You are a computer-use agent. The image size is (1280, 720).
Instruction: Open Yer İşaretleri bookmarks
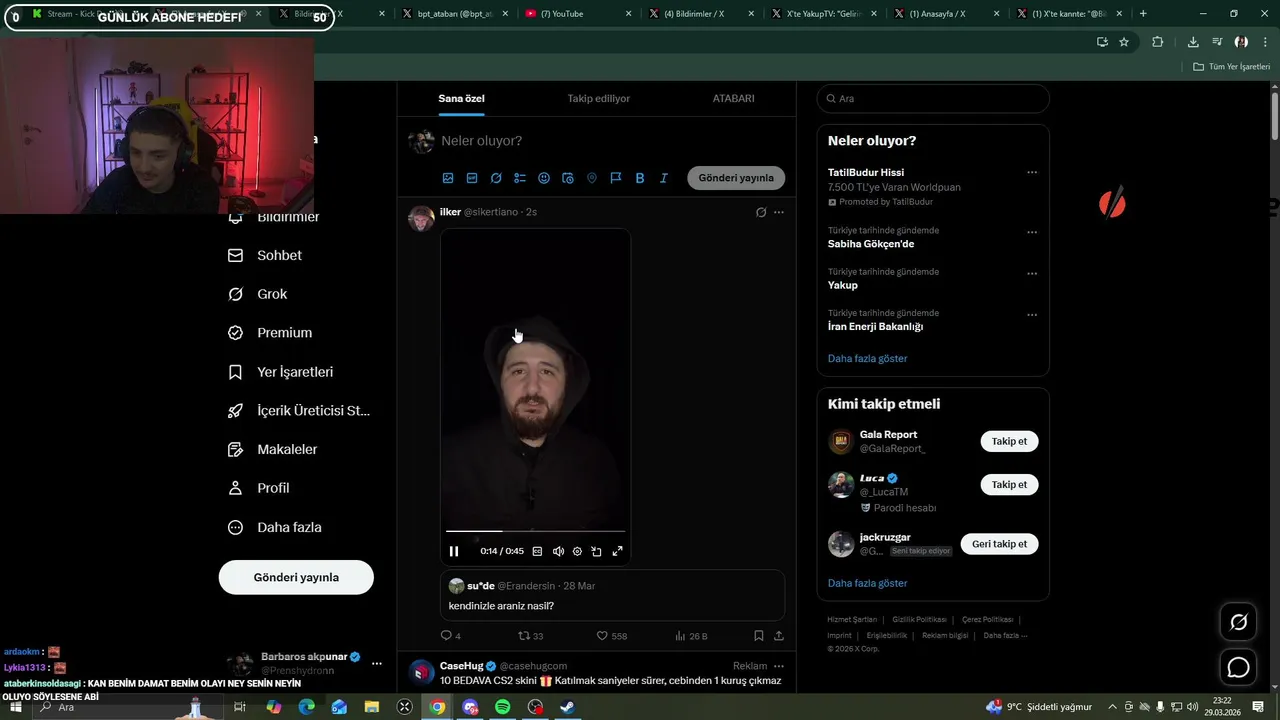(x=282, y=372)
